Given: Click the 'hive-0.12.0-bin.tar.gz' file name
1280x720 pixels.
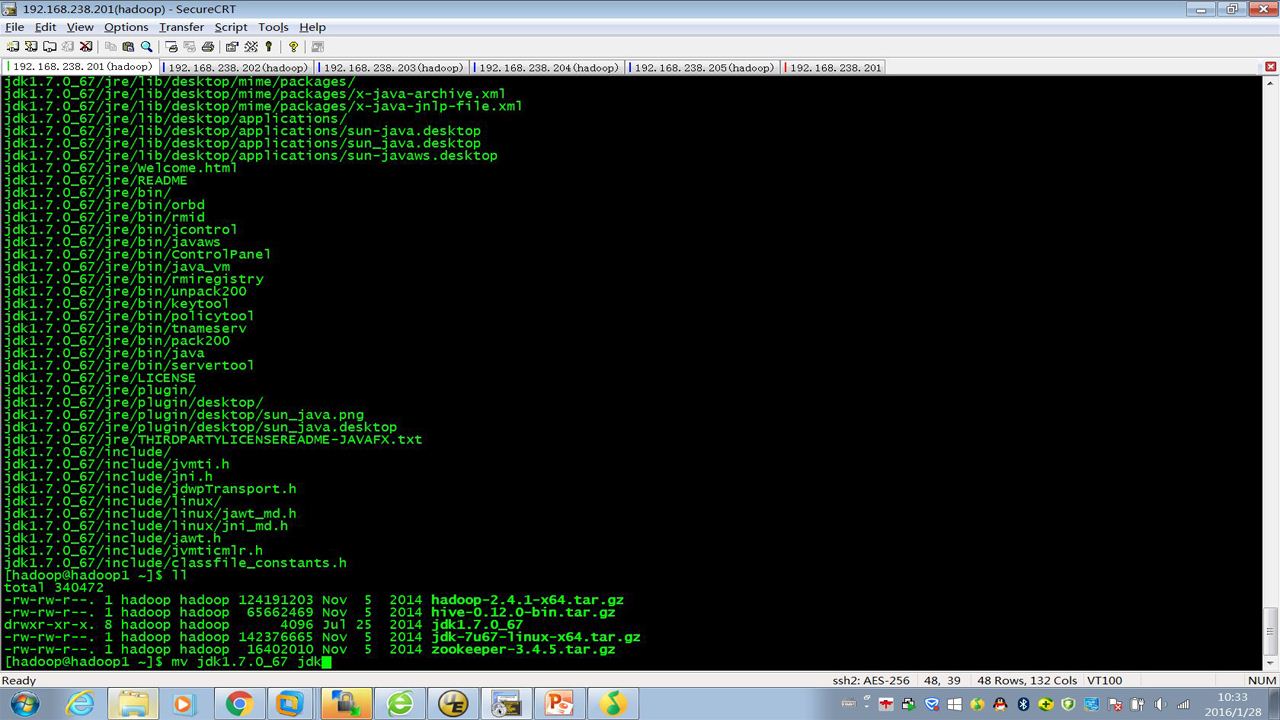Looking at the screenshot, I should click(x=523, y=612).
